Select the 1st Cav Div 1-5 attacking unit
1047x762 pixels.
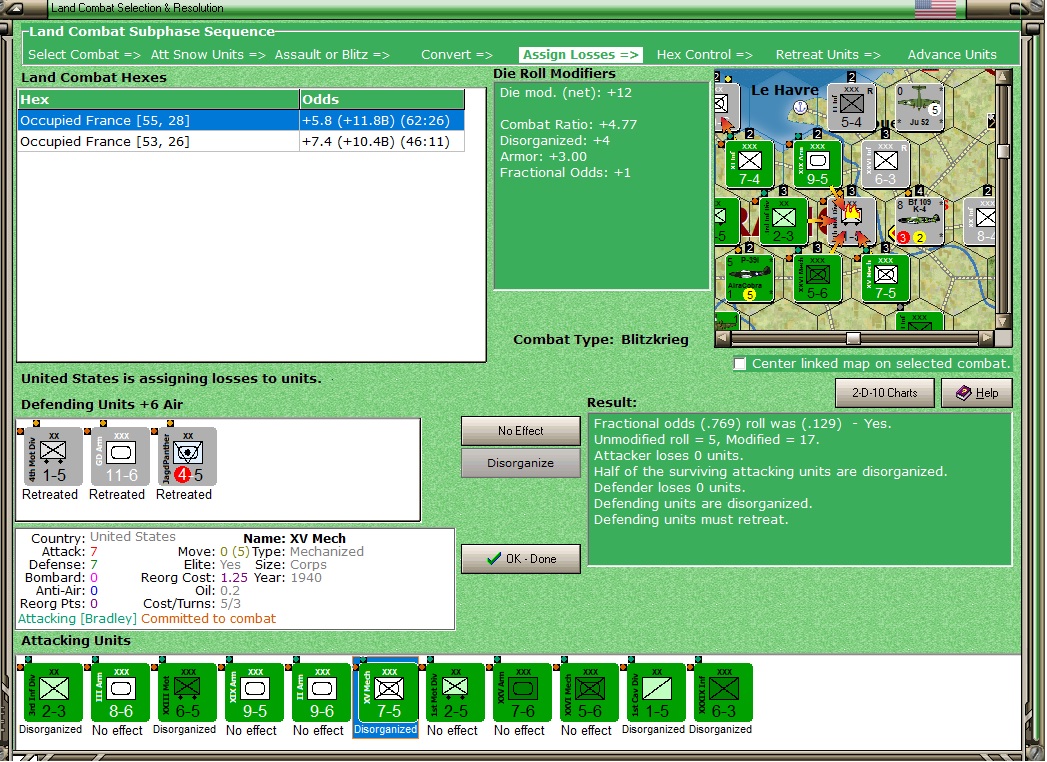tap(656, 693)
